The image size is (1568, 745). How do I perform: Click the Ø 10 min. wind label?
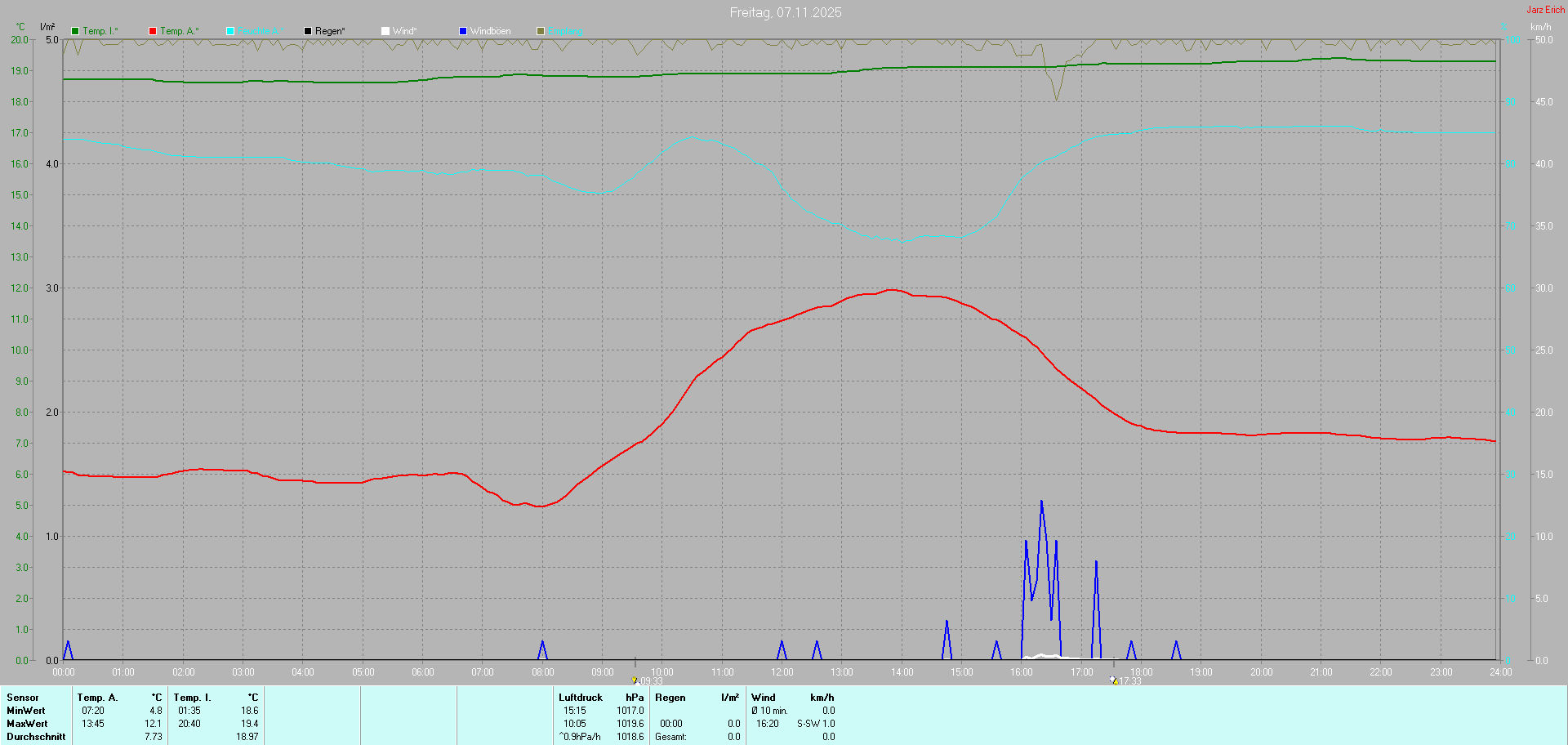pos(769,711)
